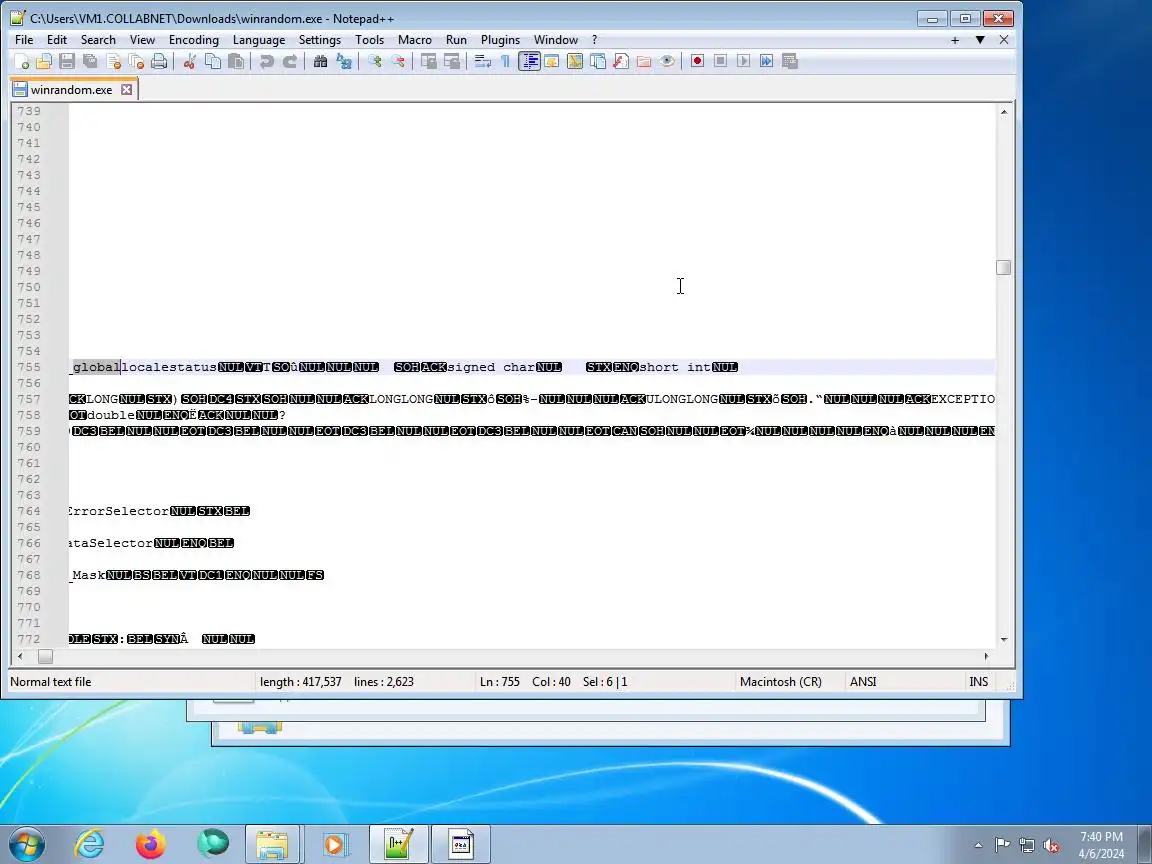This screenshot has width=1152, height=864.
Task: Open the Plugins menu
Action: tap(500, 40)
